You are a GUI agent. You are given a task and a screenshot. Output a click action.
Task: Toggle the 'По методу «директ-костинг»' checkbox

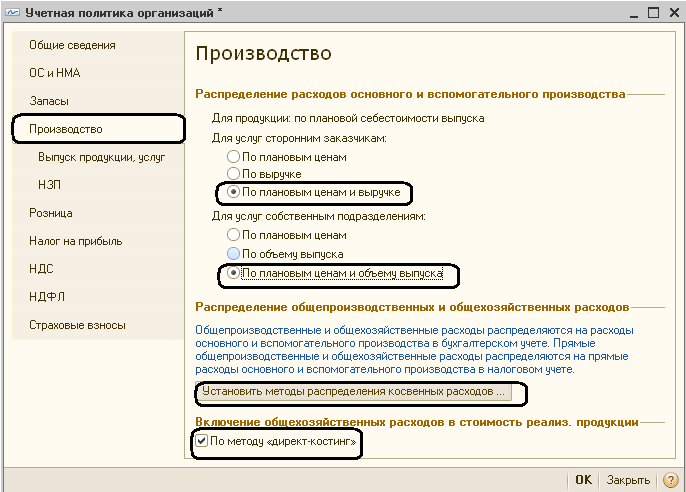click(202, 441)
